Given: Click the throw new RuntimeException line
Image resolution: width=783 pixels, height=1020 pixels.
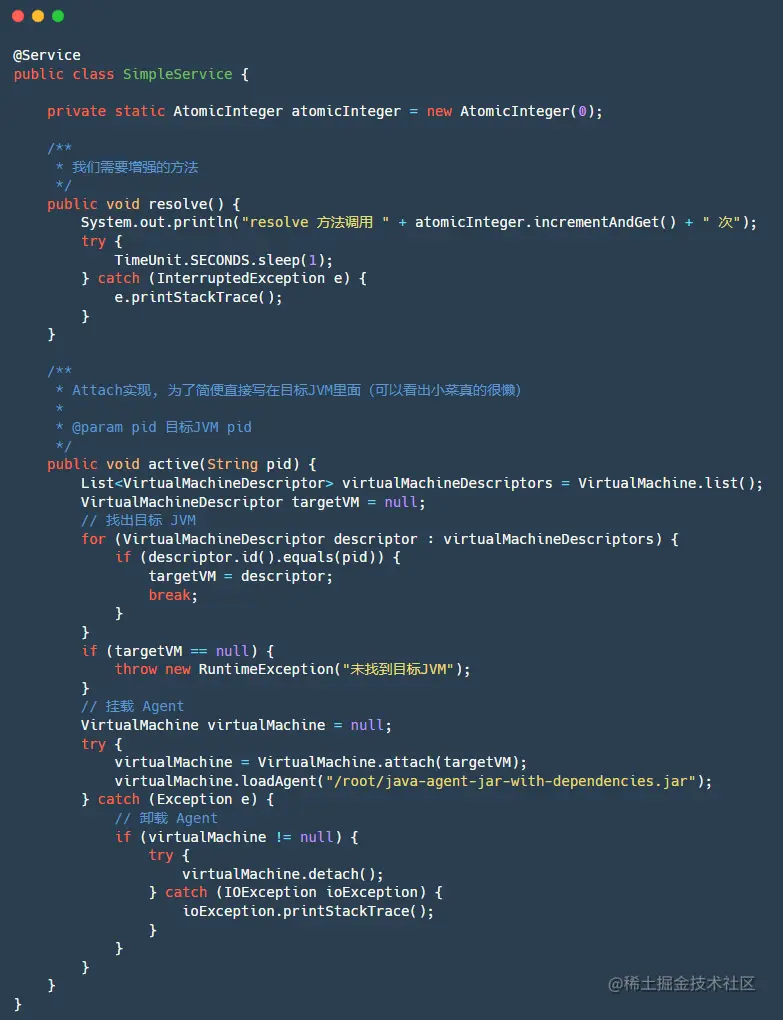Looking at the screenshot, I should coord(293,669).
